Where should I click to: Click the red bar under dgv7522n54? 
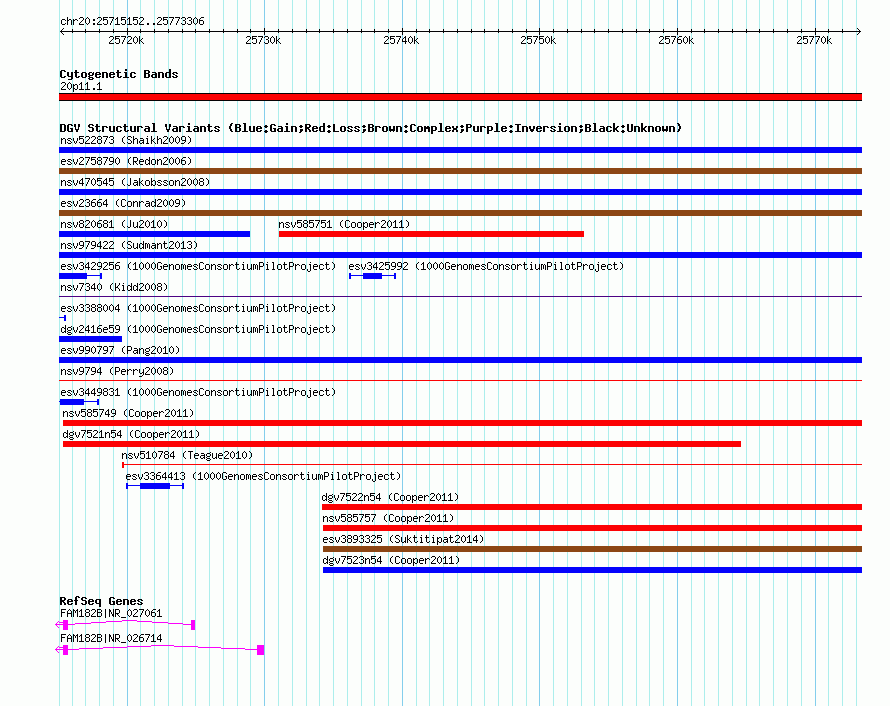tap(592, 507)
